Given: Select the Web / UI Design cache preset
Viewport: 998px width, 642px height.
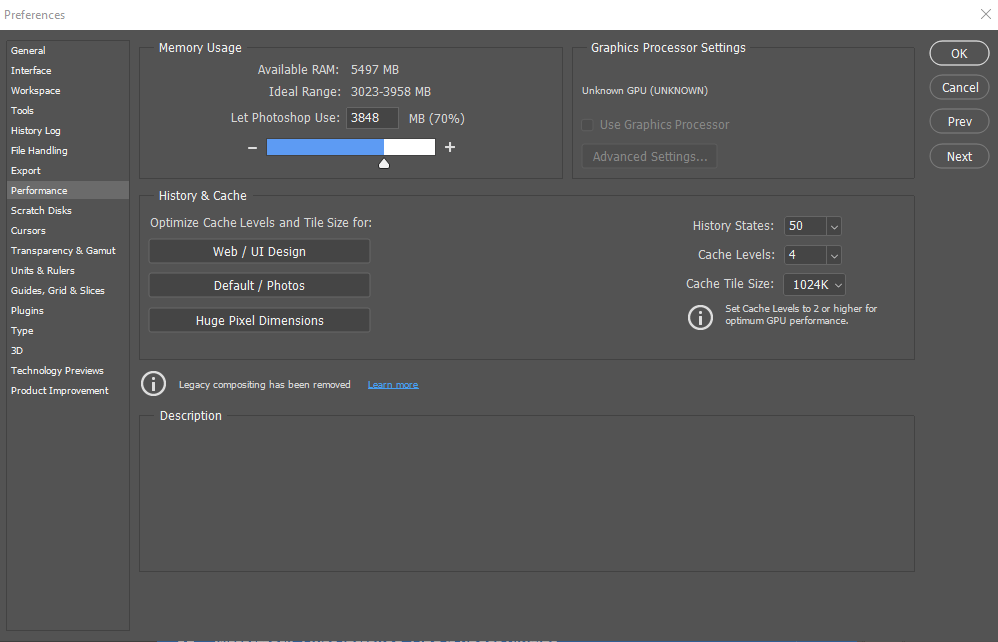Looking at the screenshot, I should 259,251.
